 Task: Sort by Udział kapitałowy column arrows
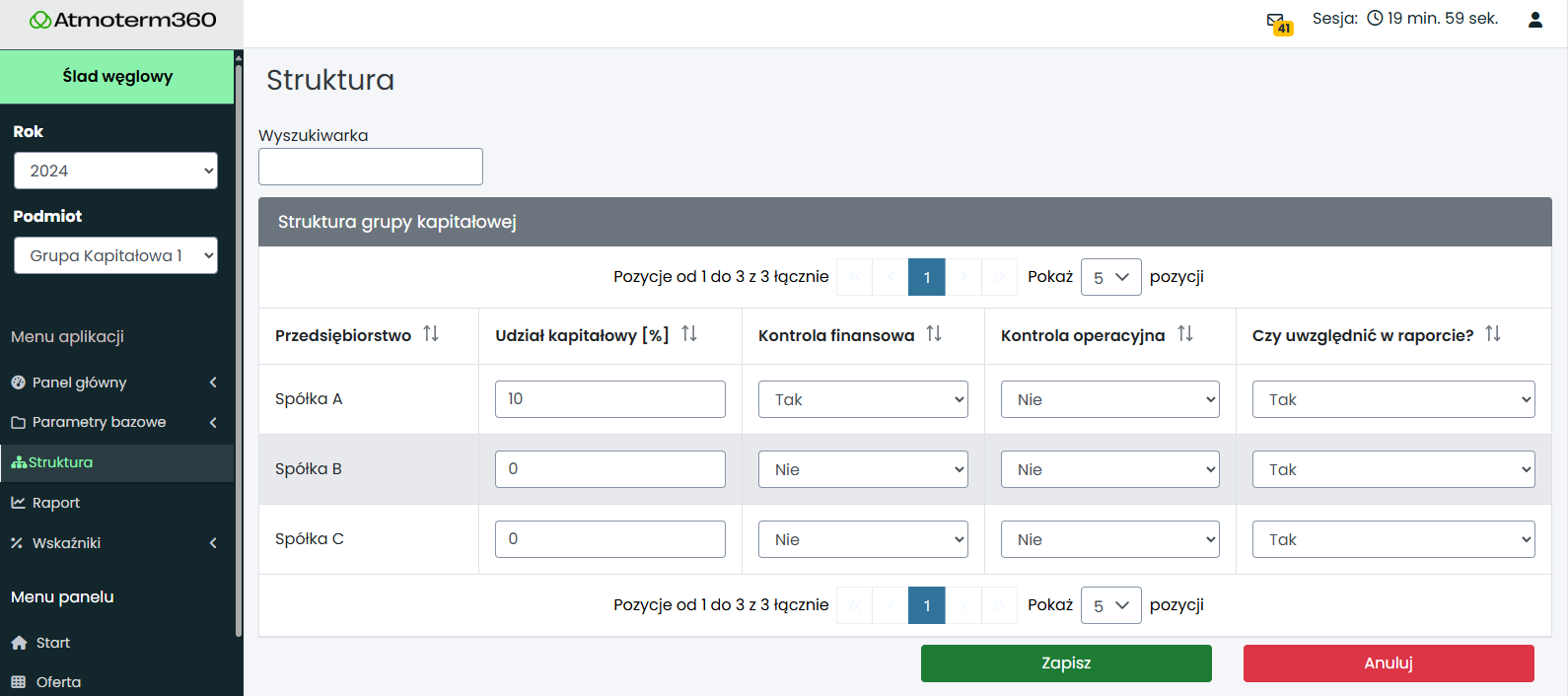(689, 334)
